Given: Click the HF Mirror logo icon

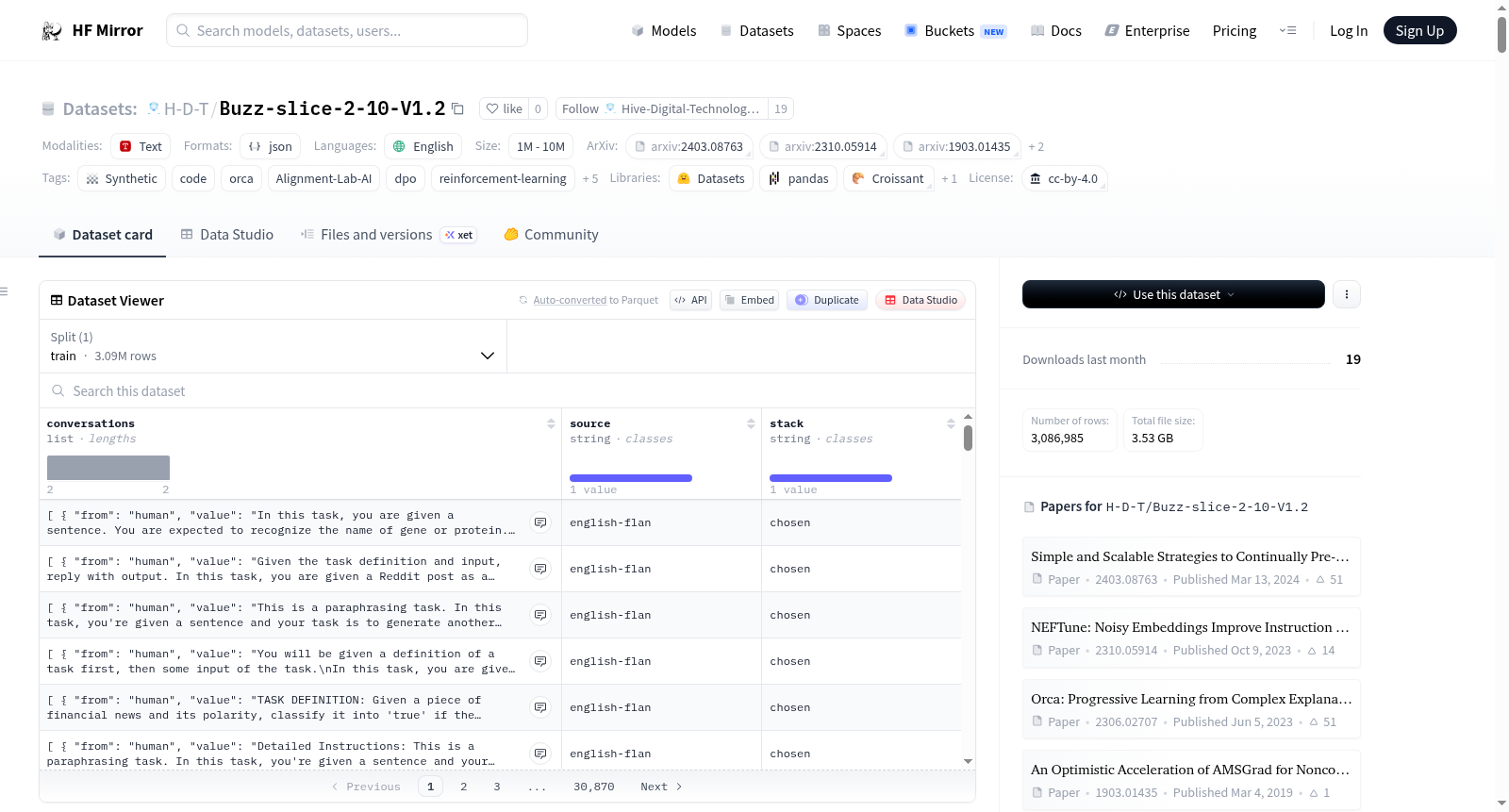Looking at the screenshot, I should pos(52,31).
